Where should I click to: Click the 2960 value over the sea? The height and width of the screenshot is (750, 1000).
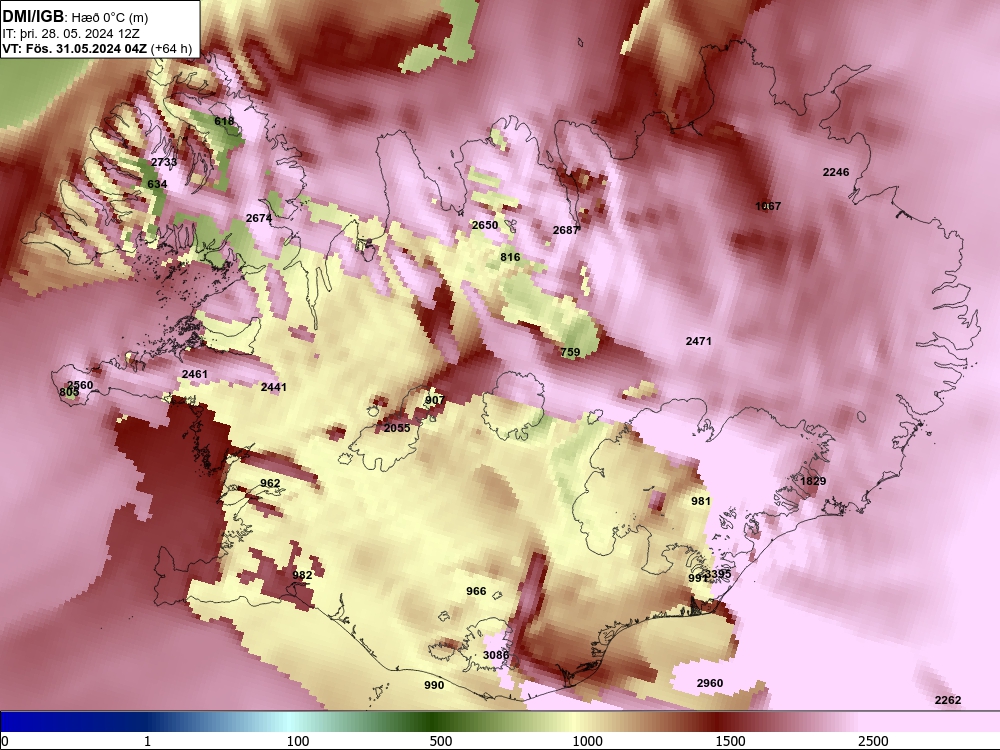pyautogui.click(x=710, y=683)
